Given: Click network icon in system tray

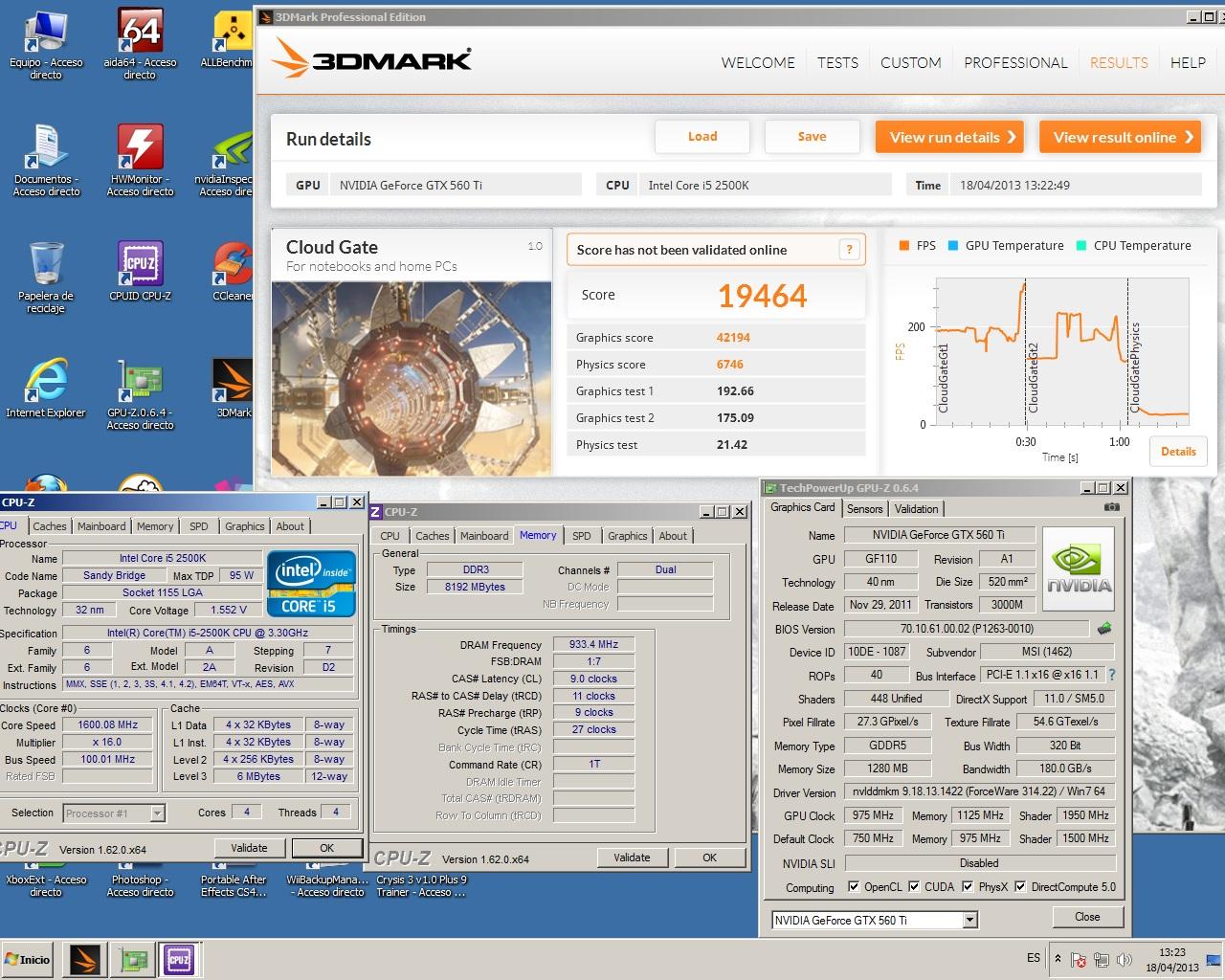Looking at the screenshot, I should (1101, 960).
